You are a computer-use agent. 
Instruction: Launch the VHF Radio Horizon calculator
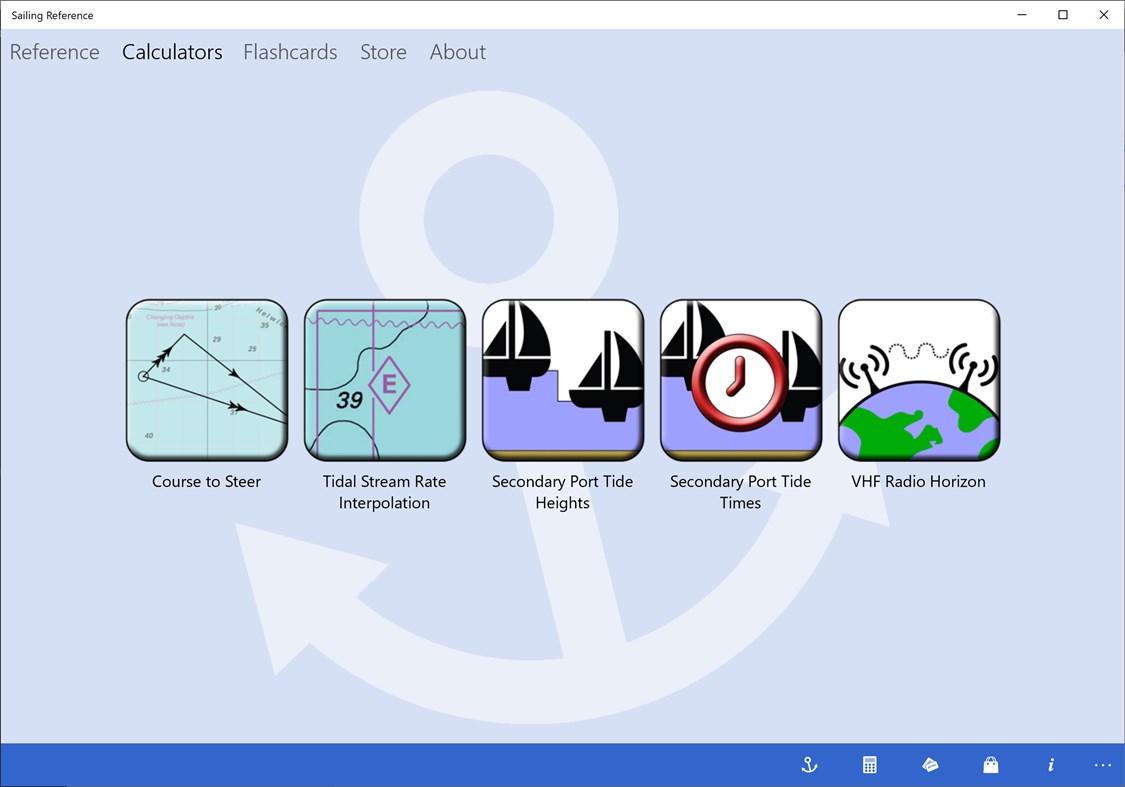click(x=918, y=380)
